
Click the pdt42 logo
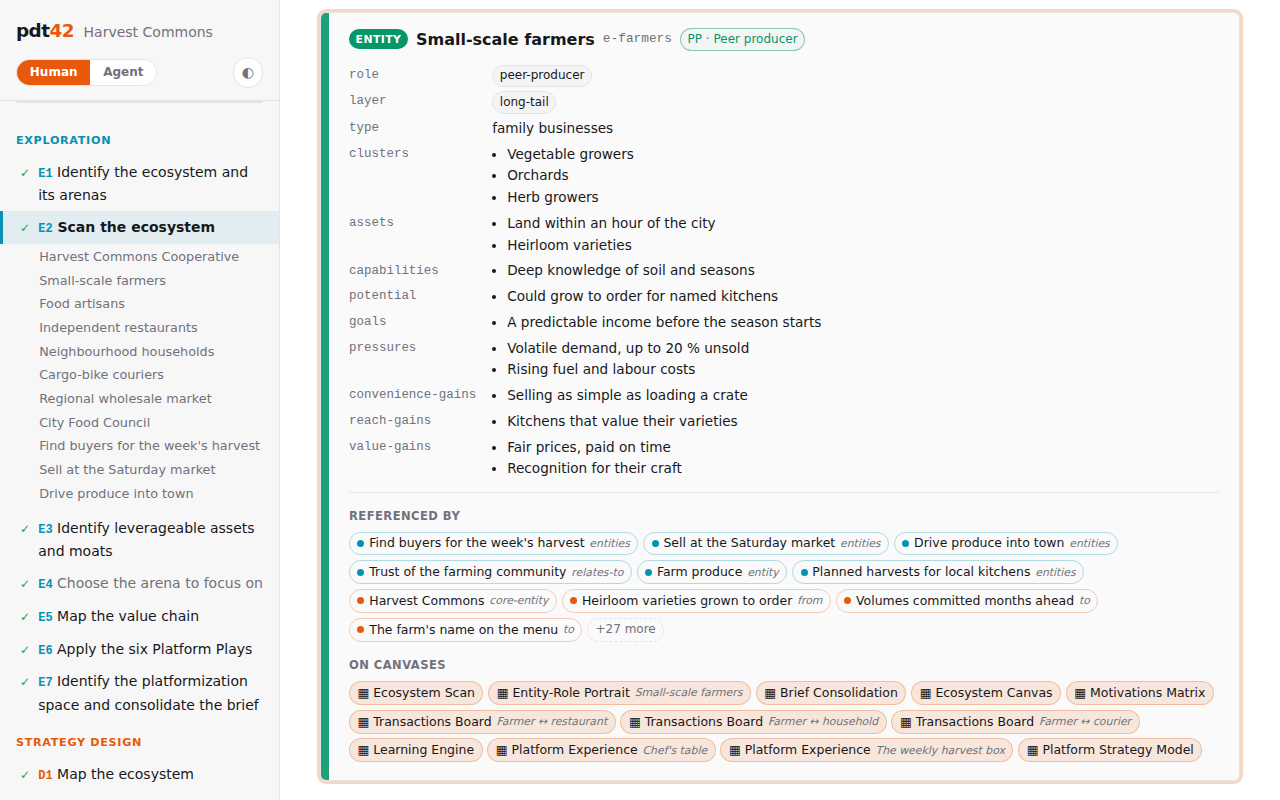tap(45, 31)
